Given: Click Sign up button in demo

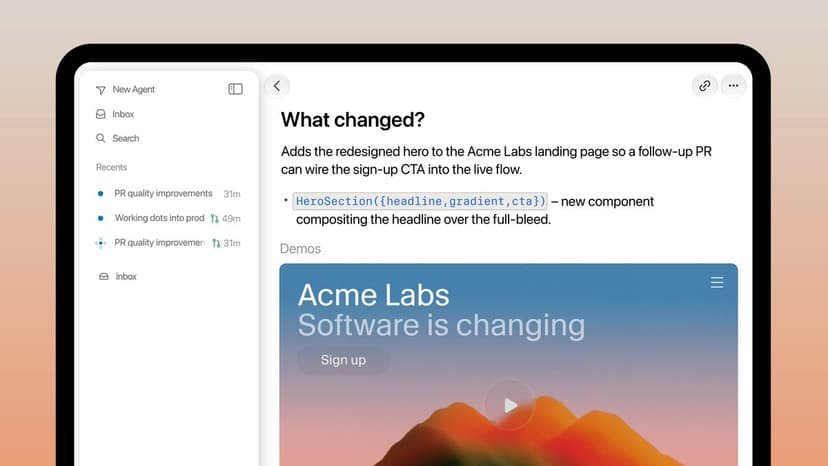Looking at the screenshot, I should click(343, 360).
